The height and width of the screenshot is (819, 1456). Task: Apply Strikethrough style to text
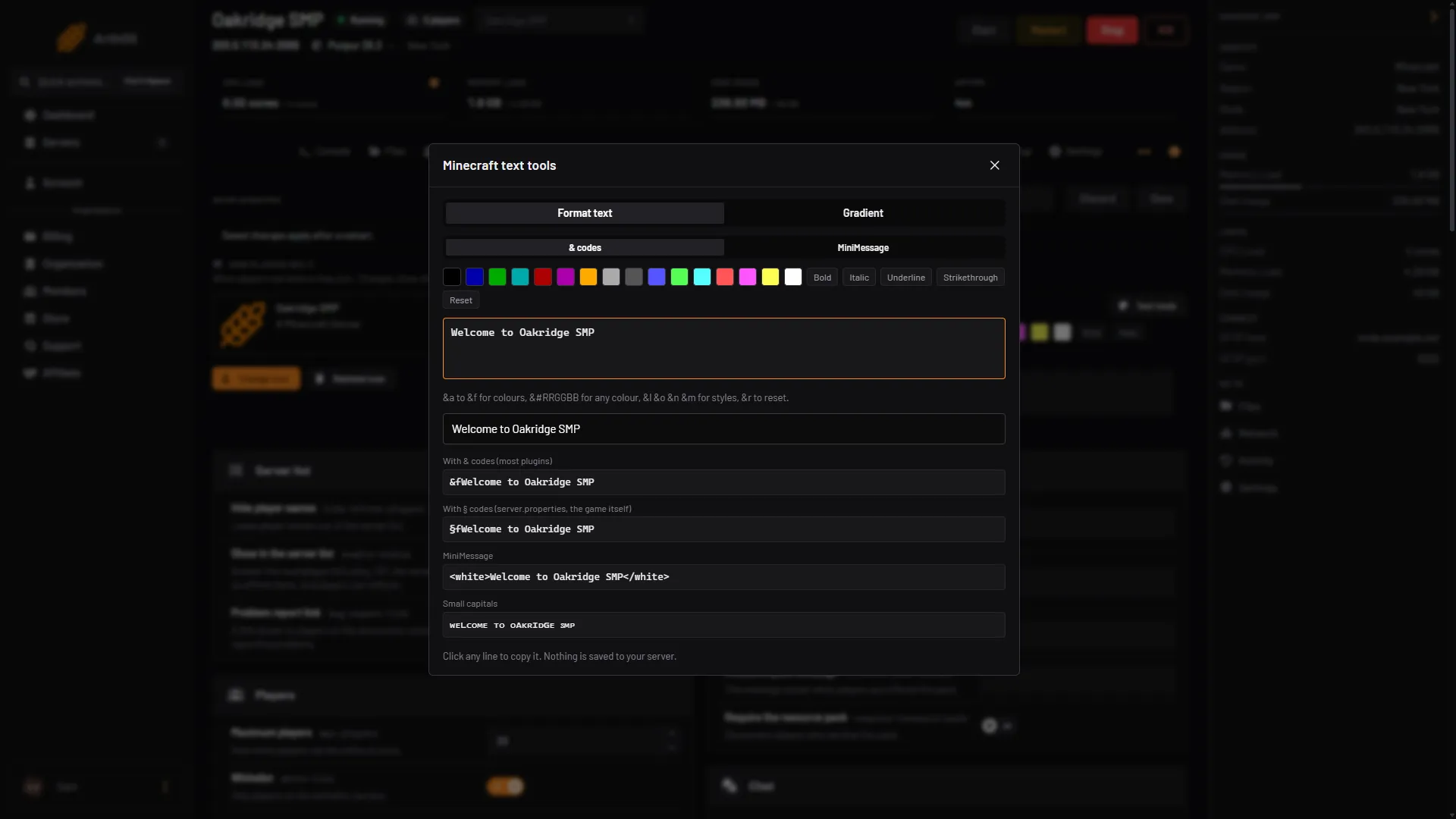point(971,278)
